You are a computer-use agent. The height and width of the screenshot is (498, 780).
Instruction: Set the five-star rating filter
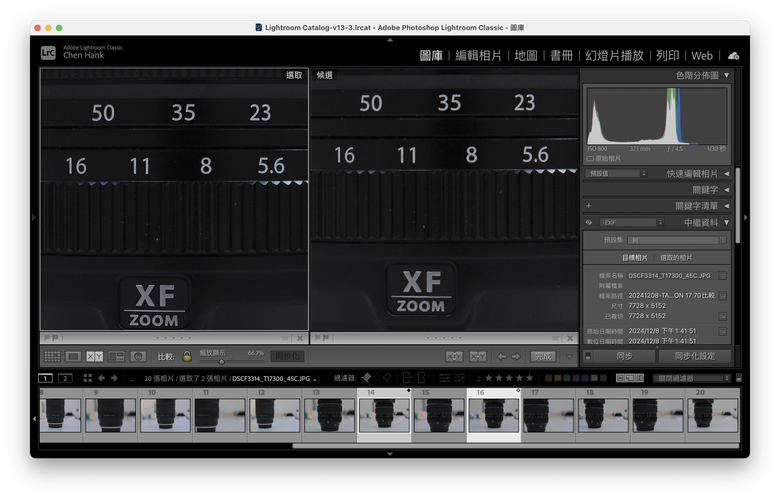(529, 378)
